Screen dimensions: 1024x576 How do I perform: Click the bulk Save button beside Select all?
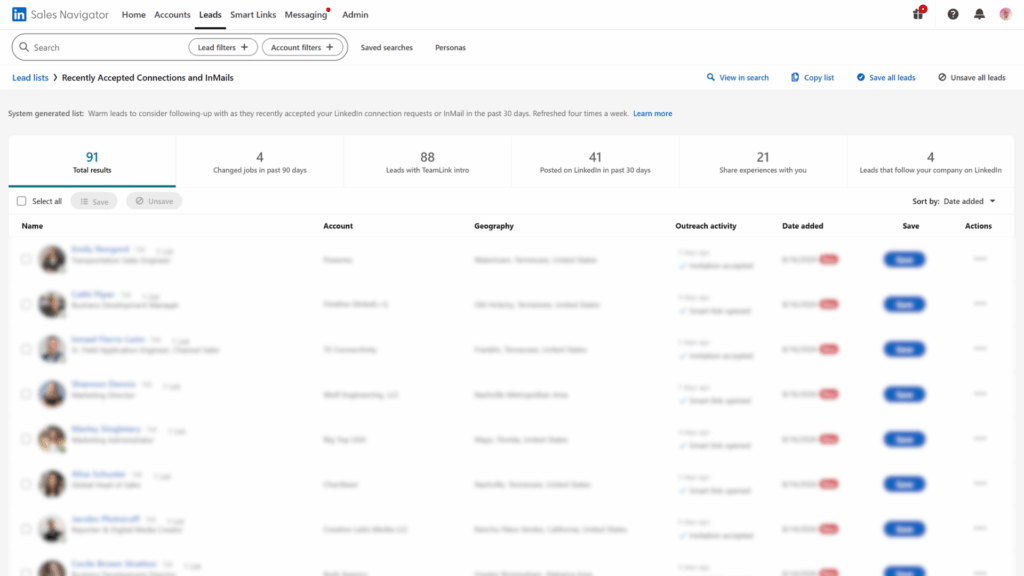[x=94, y=201]
